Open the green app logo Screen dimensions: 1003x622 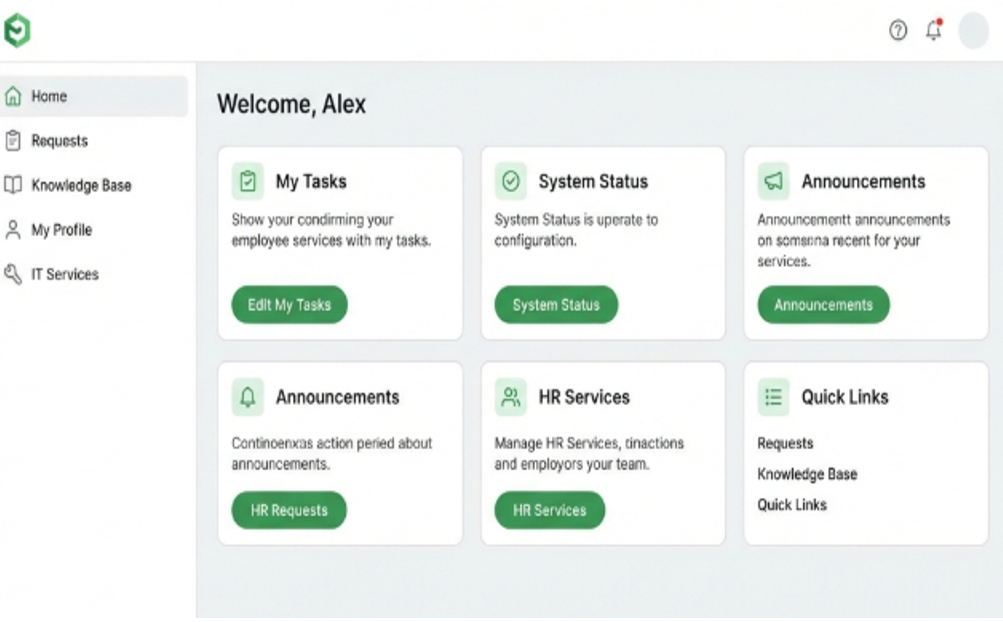pos(18,30)
